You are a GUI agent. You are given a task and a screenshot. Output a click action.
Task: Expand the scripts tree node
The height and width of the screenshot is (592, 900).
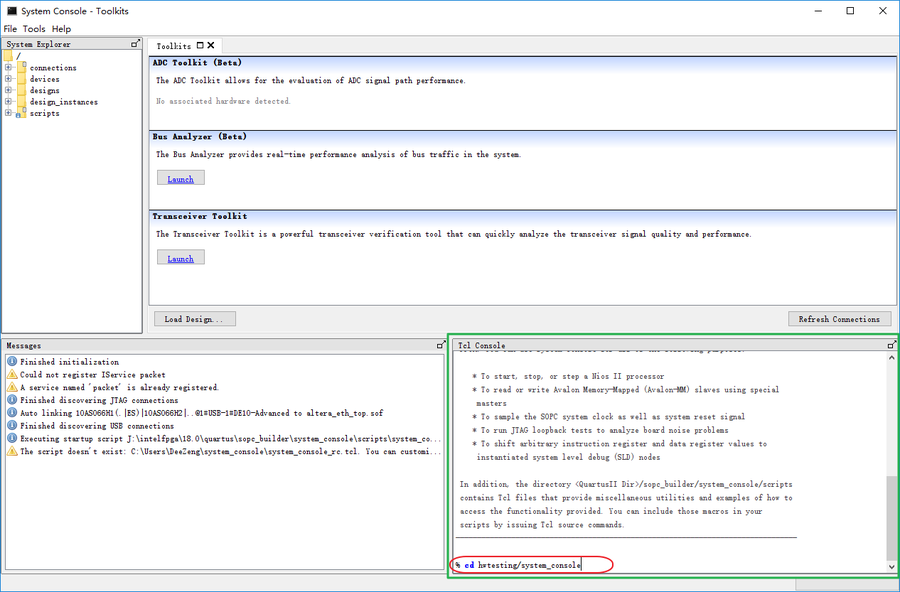8,113
